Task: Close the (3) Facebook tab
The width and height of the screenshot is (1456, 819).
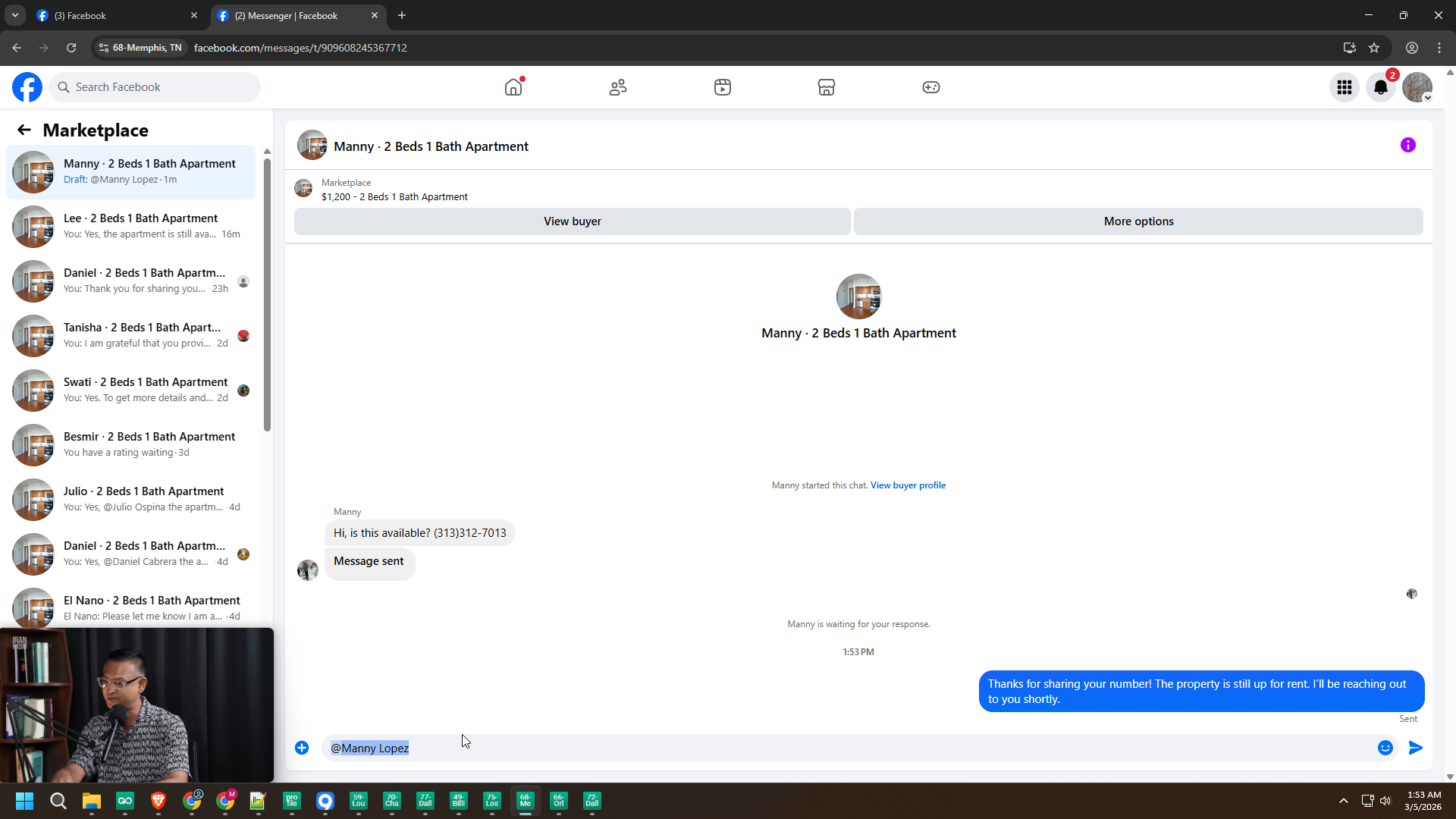Action: 194,15
